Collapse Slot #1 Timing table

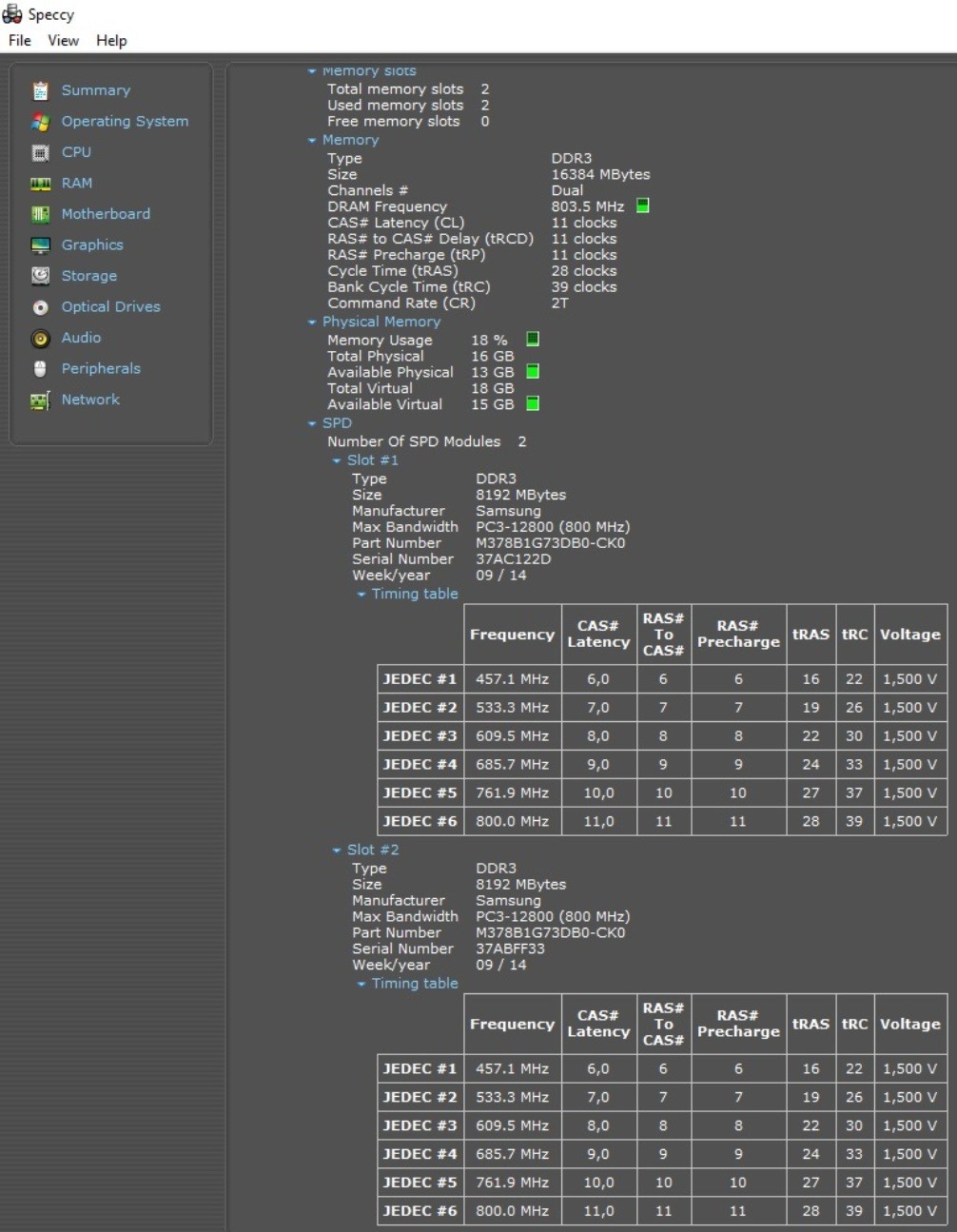coord(361,595)
